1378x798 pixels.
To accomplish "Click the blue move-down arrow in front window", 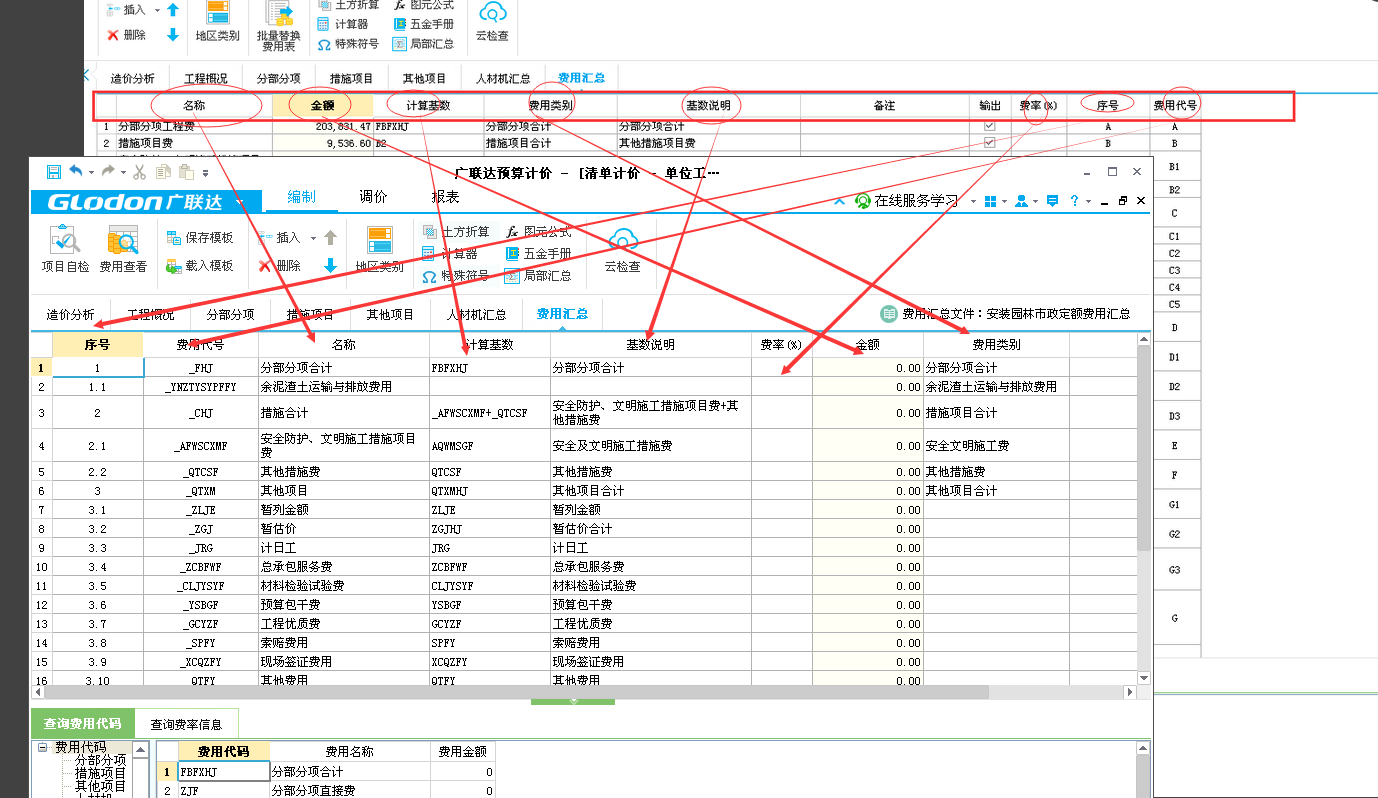I will [330, 265].
